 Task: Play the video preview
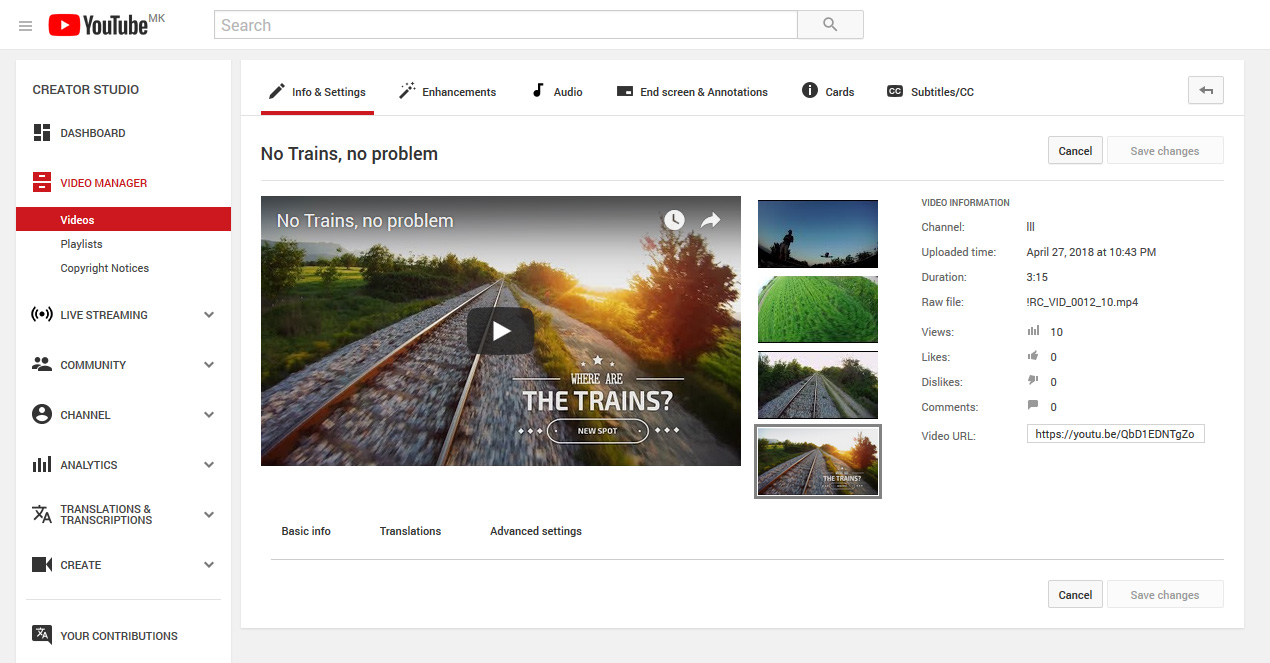[500, 331]
